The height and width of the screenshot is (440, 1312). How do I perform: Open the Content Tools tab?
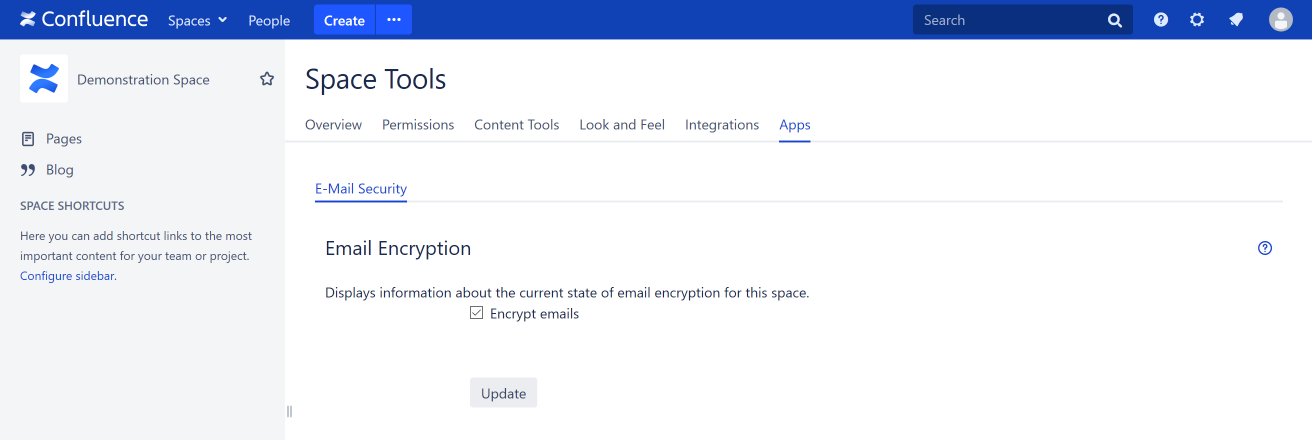(516, 125)
